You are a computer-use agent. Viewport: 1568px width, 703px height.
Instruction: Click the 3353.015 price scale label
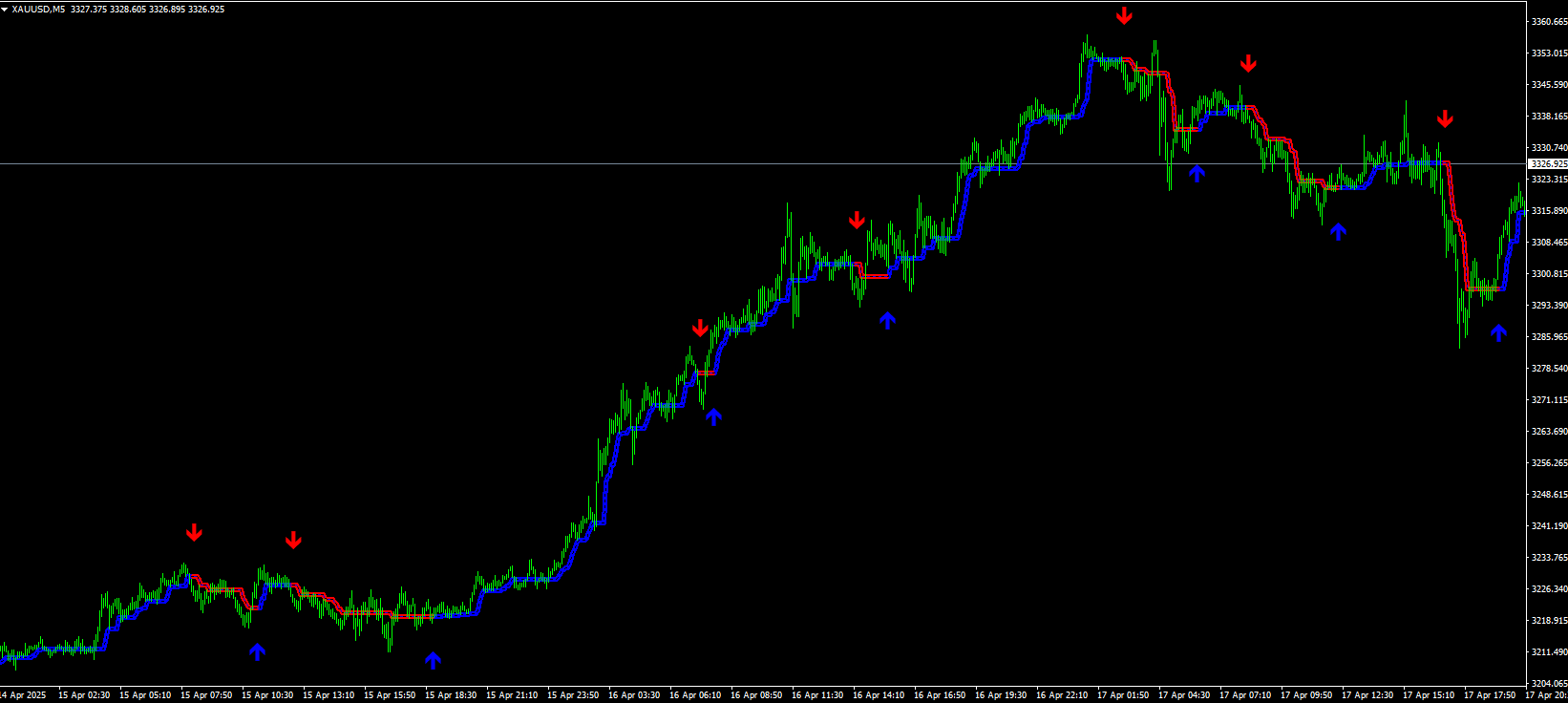[1549, 53]
